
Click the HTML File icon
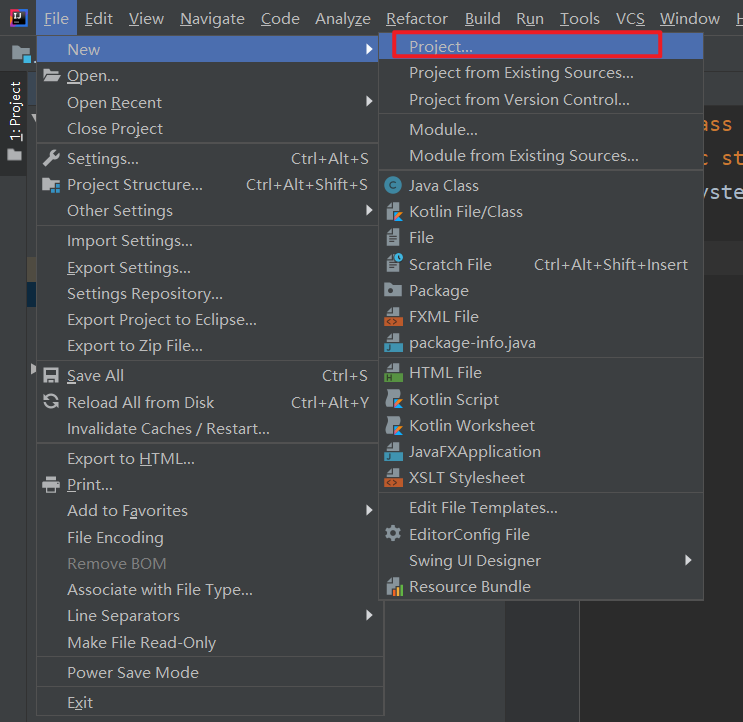click(393, 372)
